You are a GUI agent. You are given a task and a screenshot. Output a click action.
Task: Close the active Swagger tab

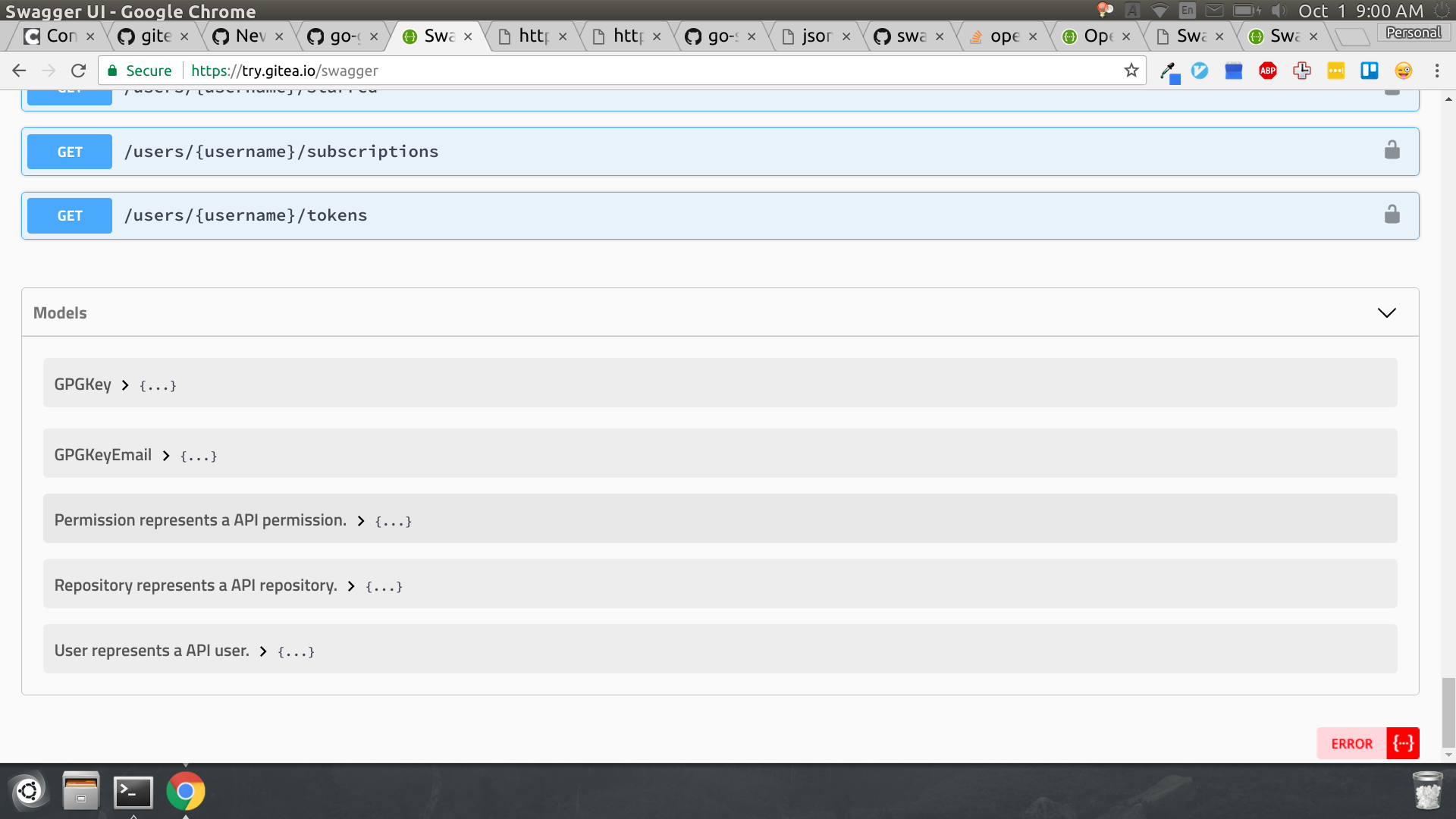[x=468, y=36]
